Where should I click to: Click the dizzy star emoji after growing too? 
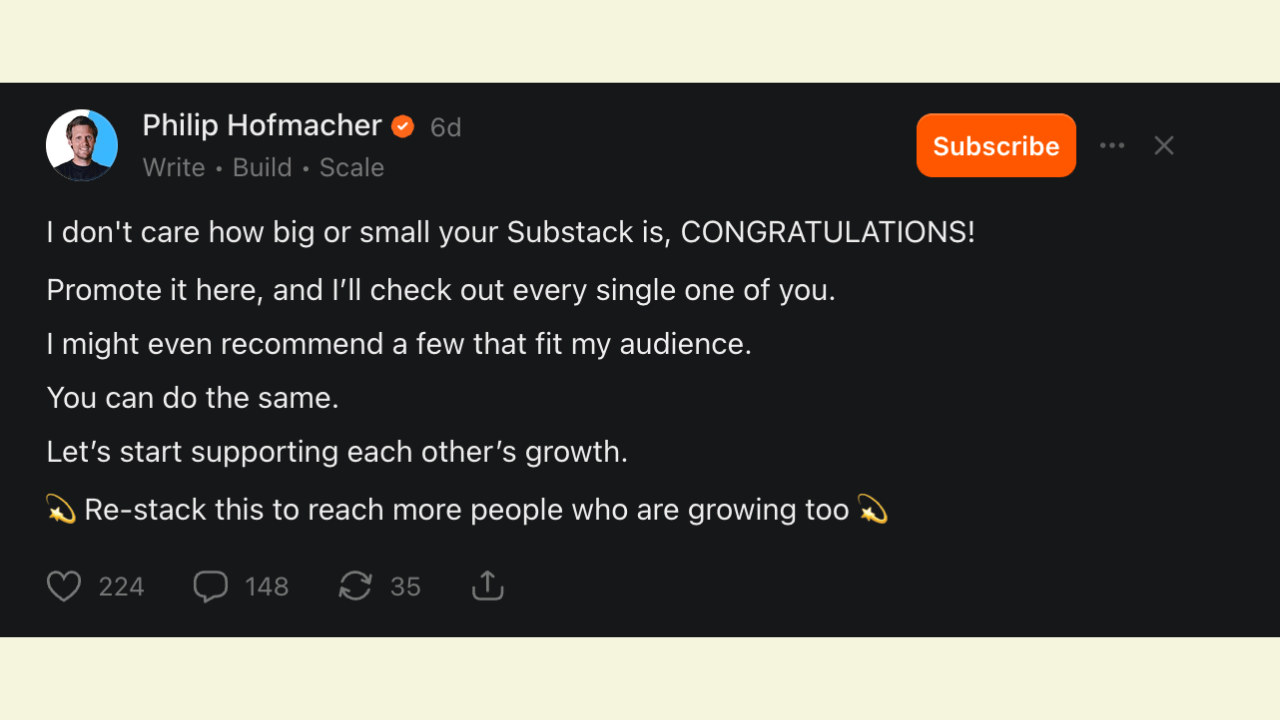[x=873, y=510]
